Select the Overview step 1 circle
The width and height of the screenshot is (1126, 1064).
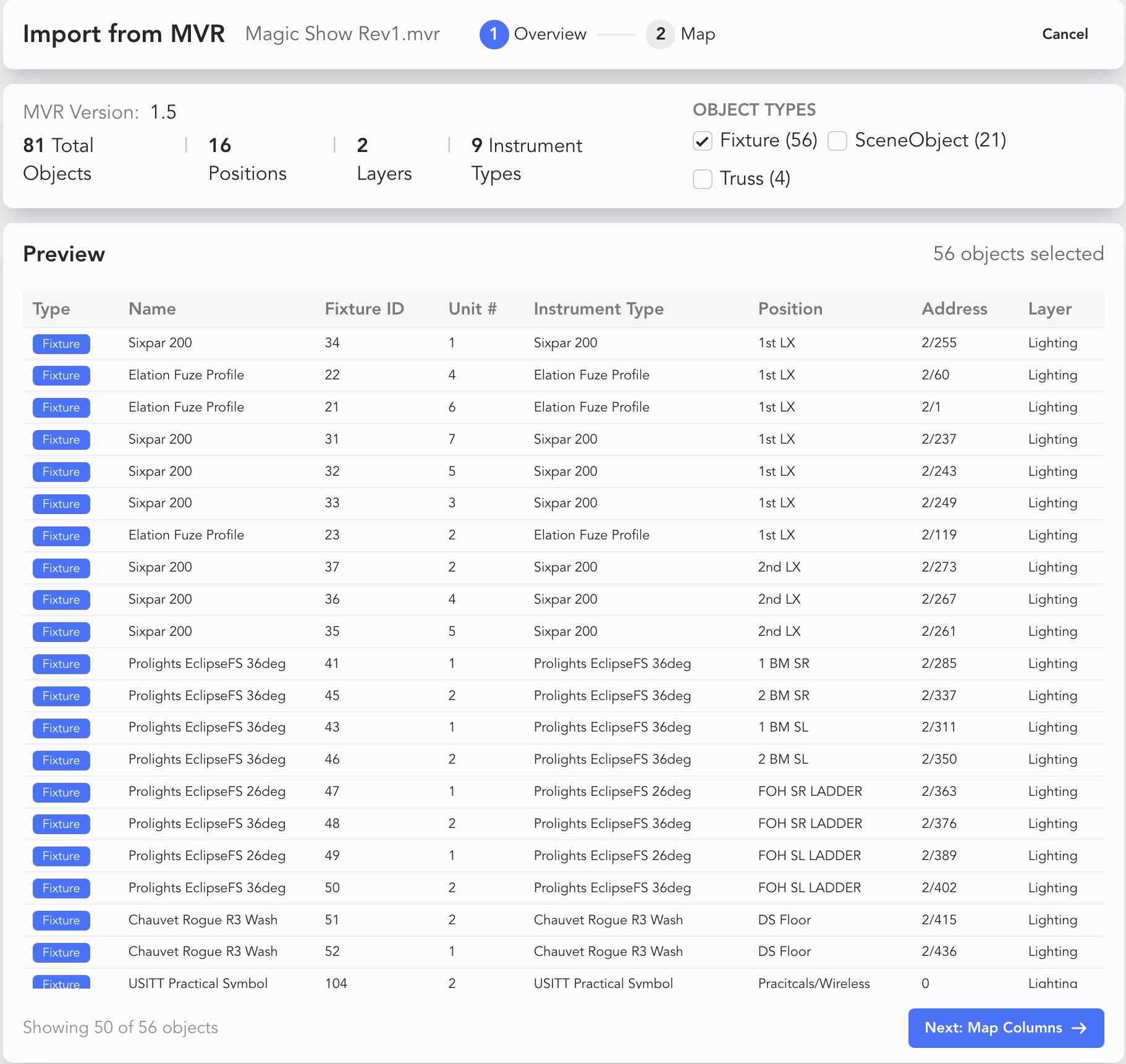coord(493,34)
